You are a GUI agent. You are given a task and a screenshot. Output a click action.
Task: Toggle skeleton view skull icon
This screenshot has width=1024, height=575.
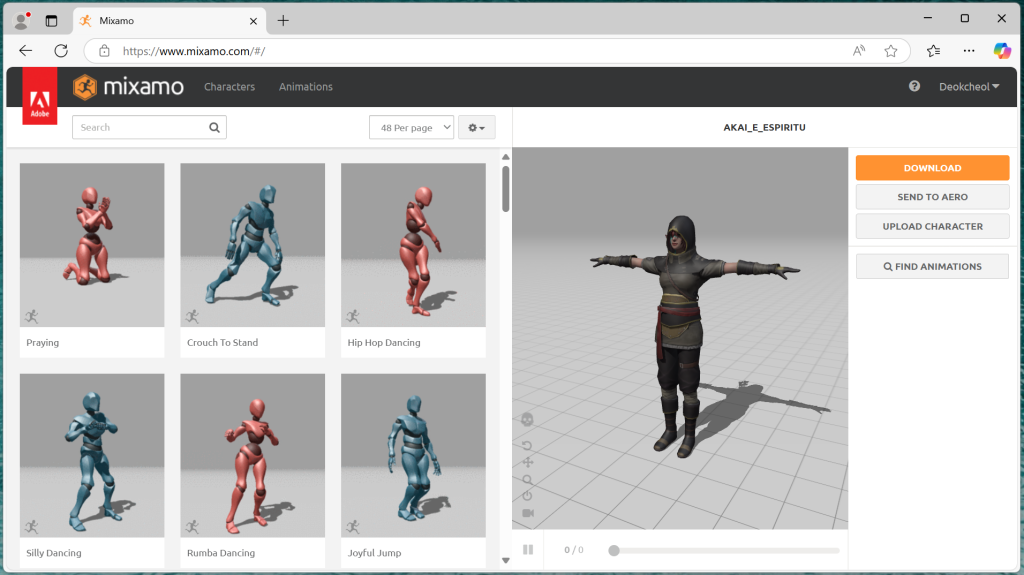point(527,419)
